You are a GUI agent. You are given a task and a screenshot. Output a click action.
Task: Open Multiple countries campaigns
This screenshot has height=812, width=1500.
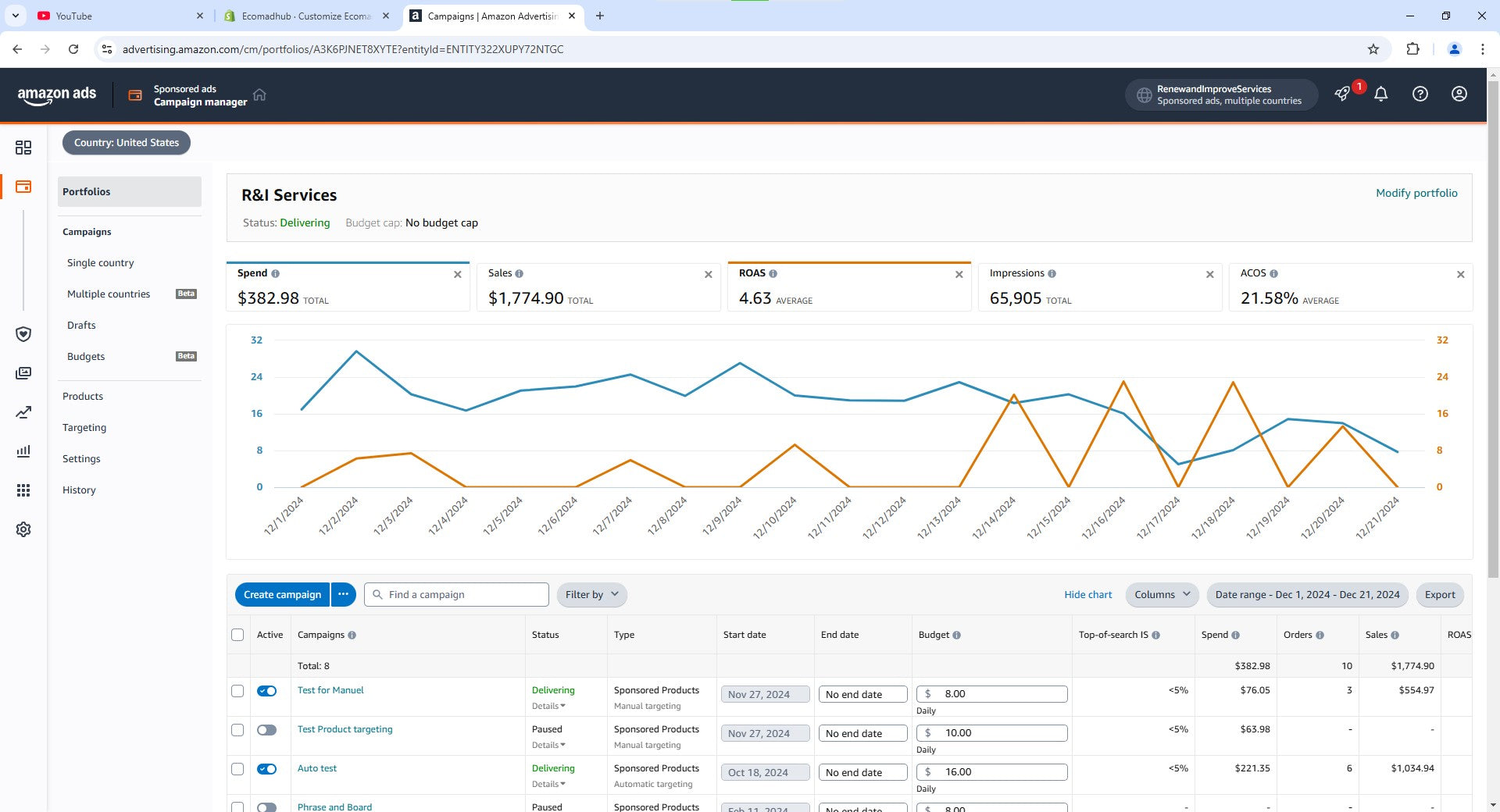click(x=109, y=294)
